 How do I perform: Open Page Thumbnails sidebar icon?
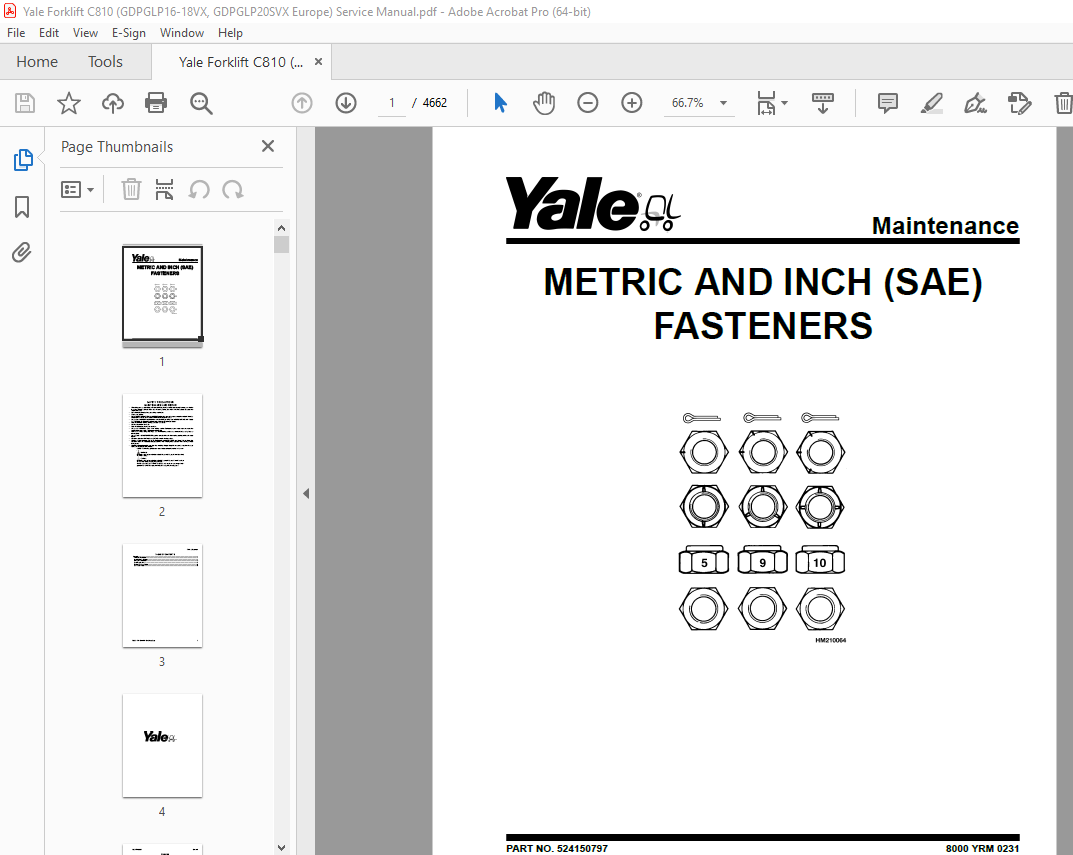(23, 160)
